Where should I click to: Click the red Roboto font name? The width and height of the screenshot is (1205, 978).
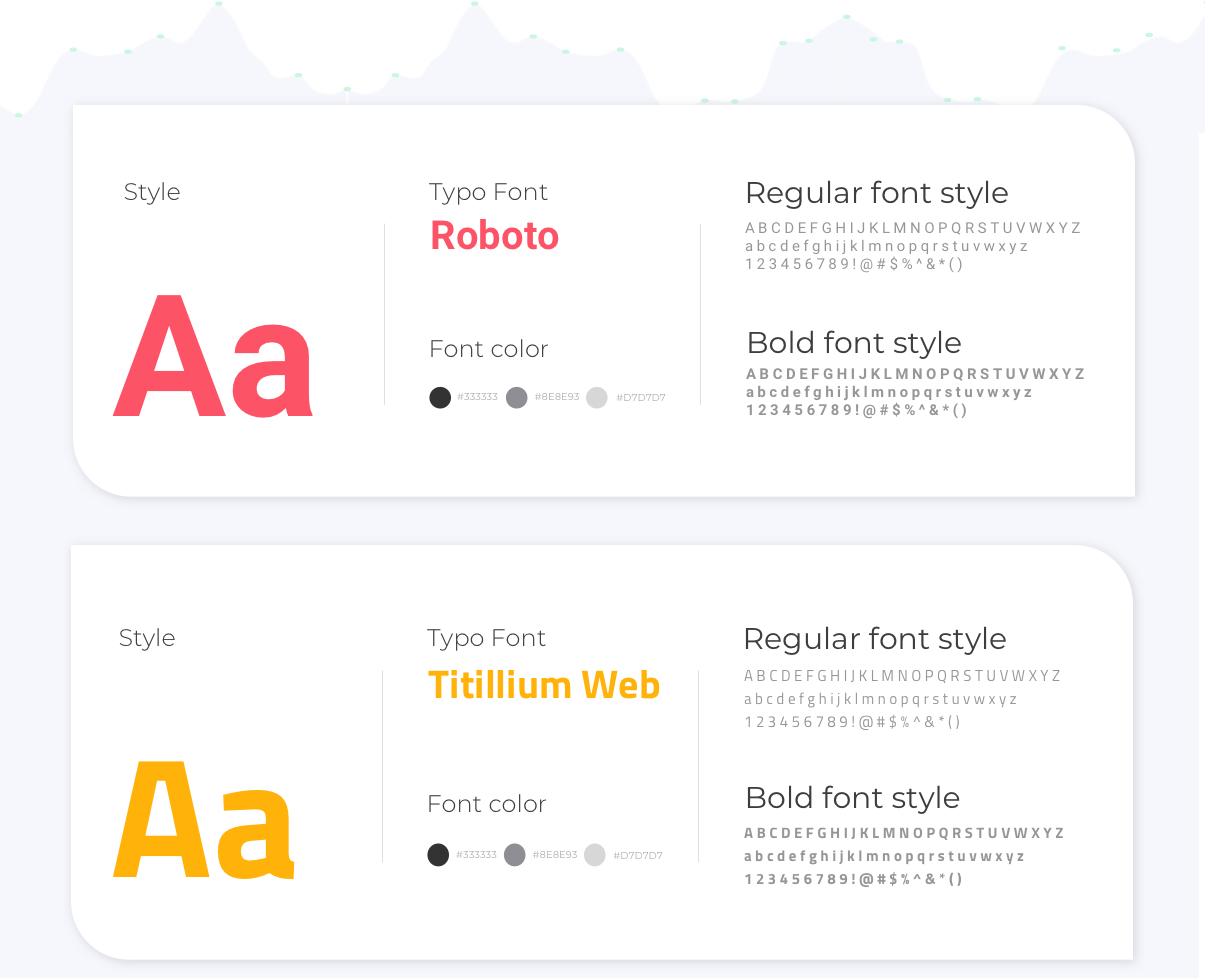[x=495, y=236]
